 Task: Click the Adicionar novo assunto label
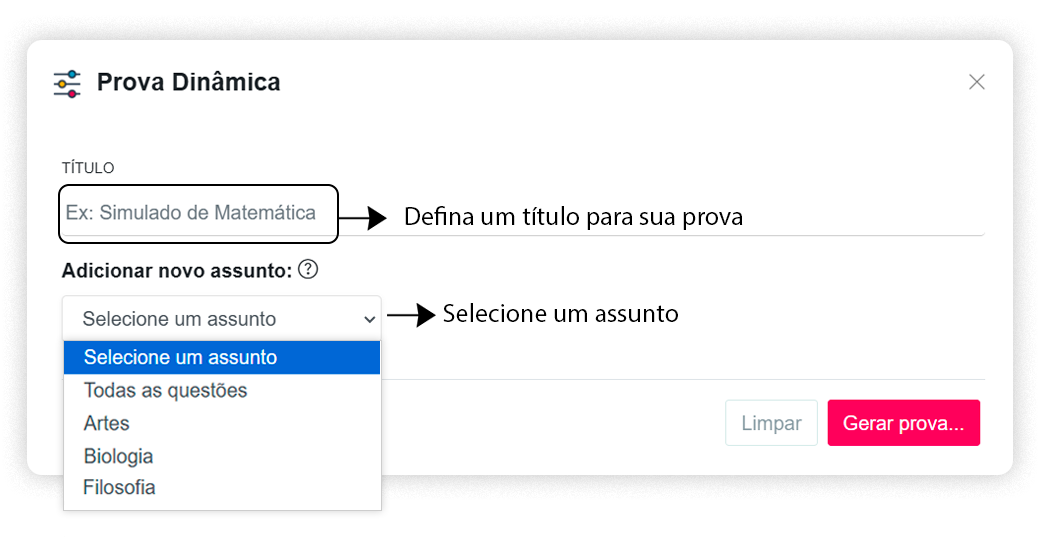[x=176, y=270]
